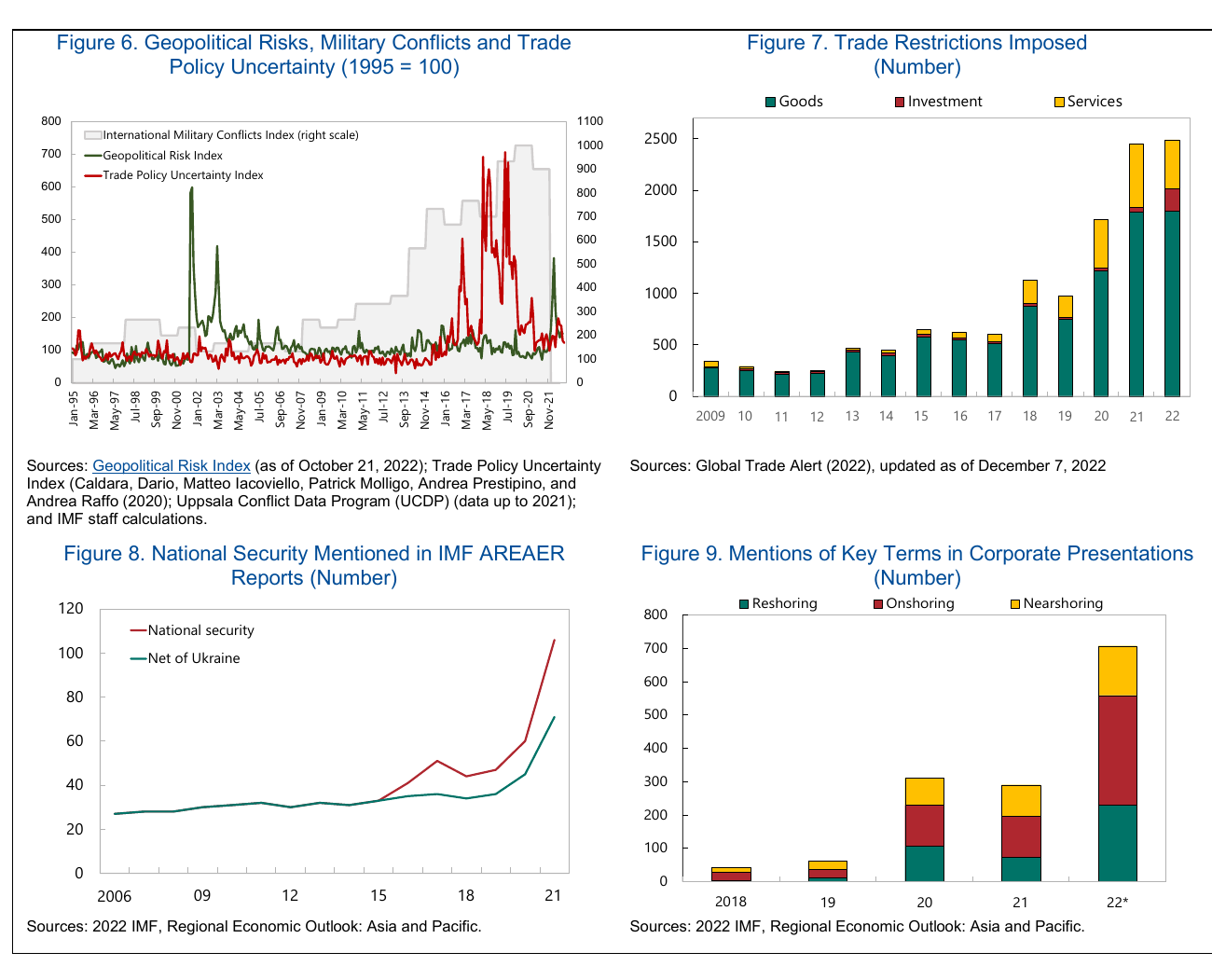1212x980 pixels.
Task: Click the 21 bar in Figure 7
Action: coord(1136,270)
